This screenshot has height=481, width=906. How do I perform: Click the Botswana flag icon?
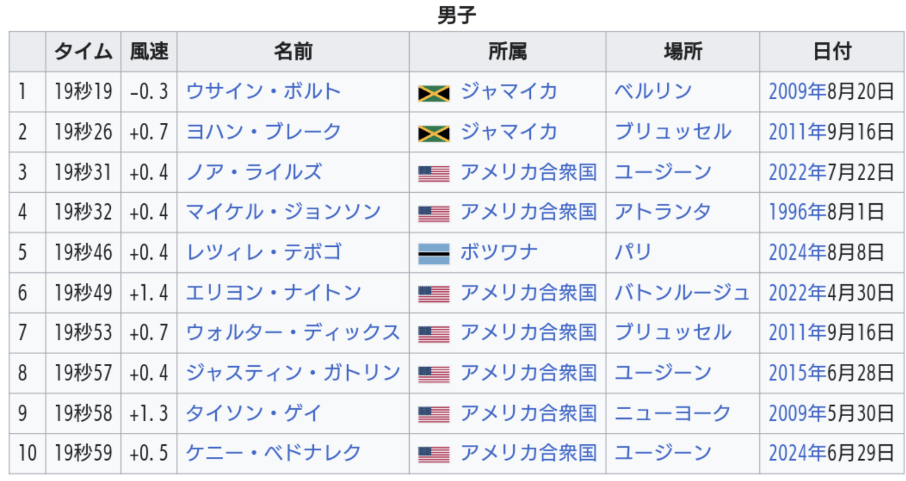coord(433,253)
